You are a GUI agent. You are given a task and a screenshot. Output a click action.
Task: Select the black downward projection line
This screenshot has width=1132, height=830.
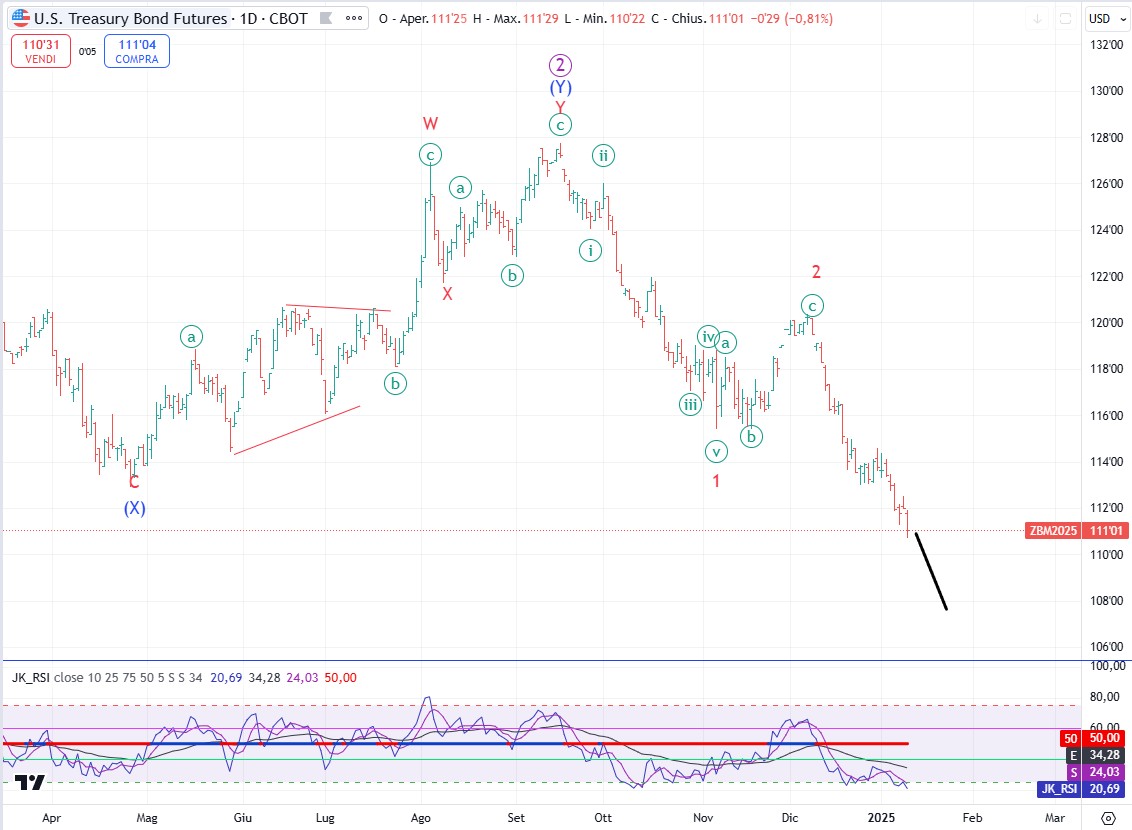click(x=931, y=571)
